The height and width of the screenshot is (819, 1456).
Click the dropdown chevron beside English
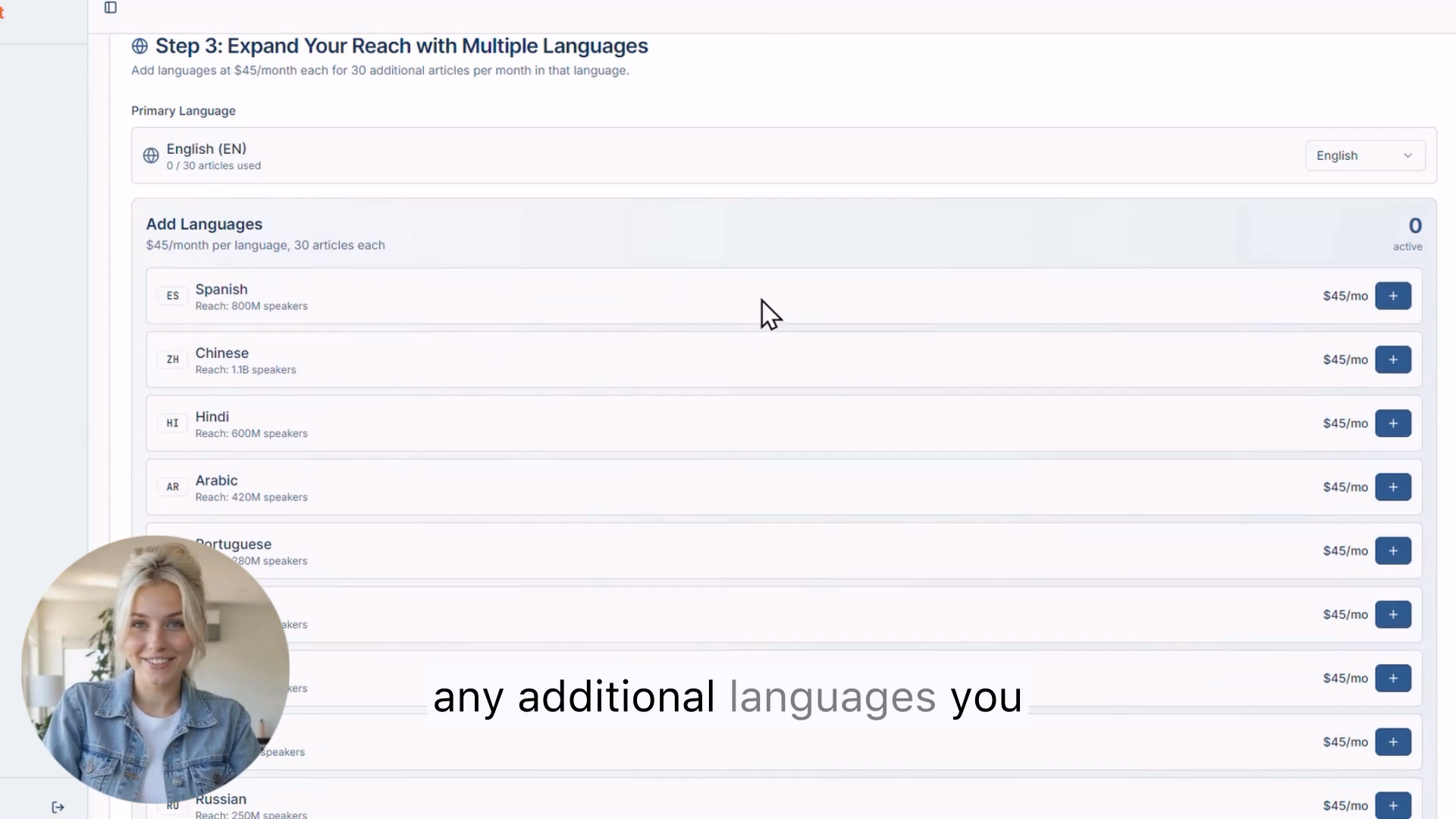click(1407, 155)
